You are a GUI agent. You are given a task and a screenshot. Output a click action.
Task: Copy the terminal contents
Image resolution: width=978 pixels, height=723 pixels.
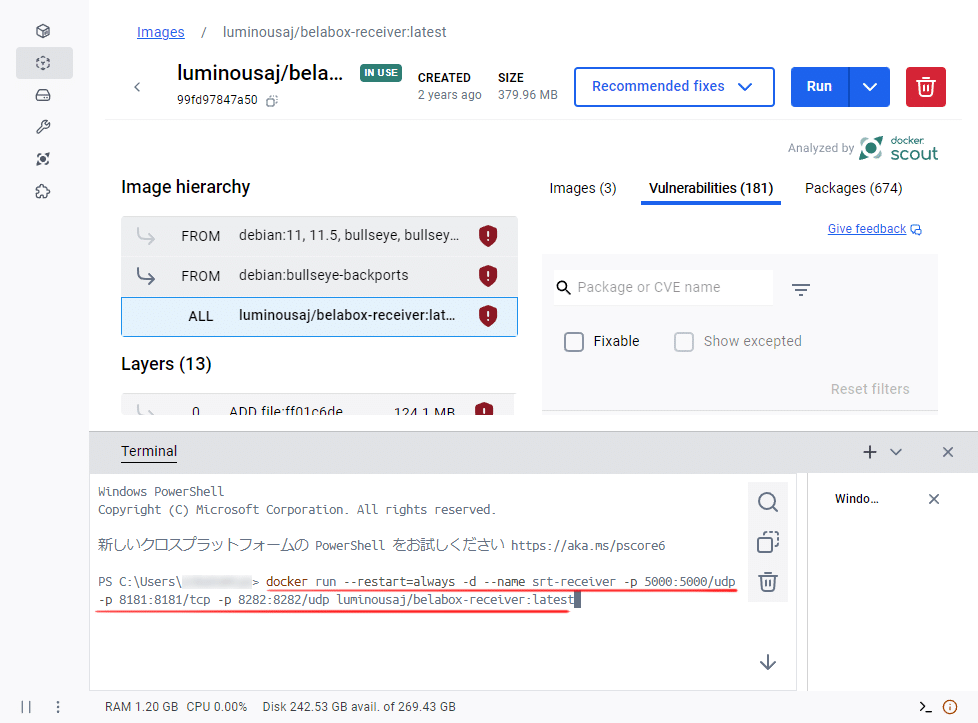point(768,542)
